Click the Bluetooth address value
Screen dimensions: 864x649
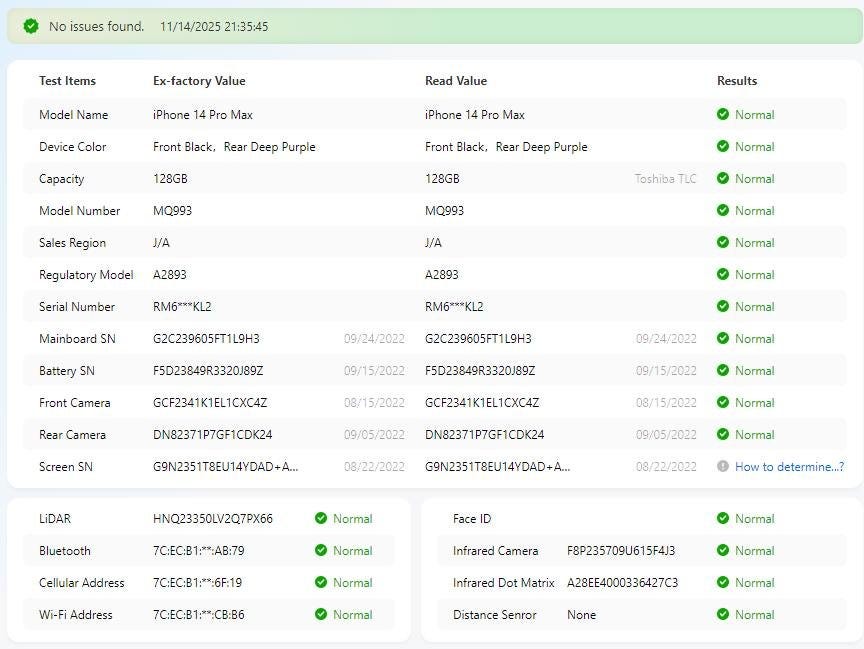(198, 551)
